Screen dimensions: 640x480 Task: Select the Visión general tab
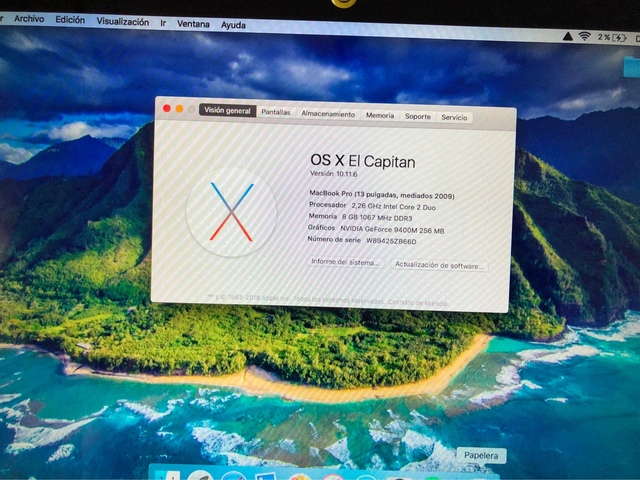click(x=227, y=111)
